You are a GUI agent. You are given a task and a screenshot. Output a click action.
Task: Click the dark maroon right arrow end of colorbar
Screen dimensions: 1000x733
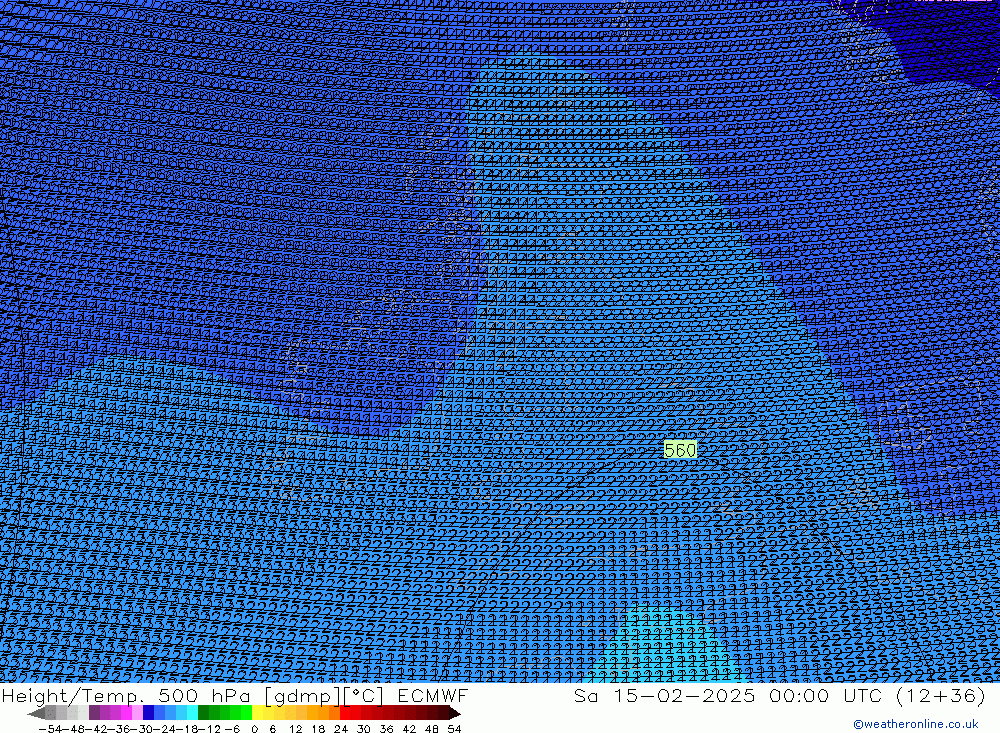[x=455, y=713]
